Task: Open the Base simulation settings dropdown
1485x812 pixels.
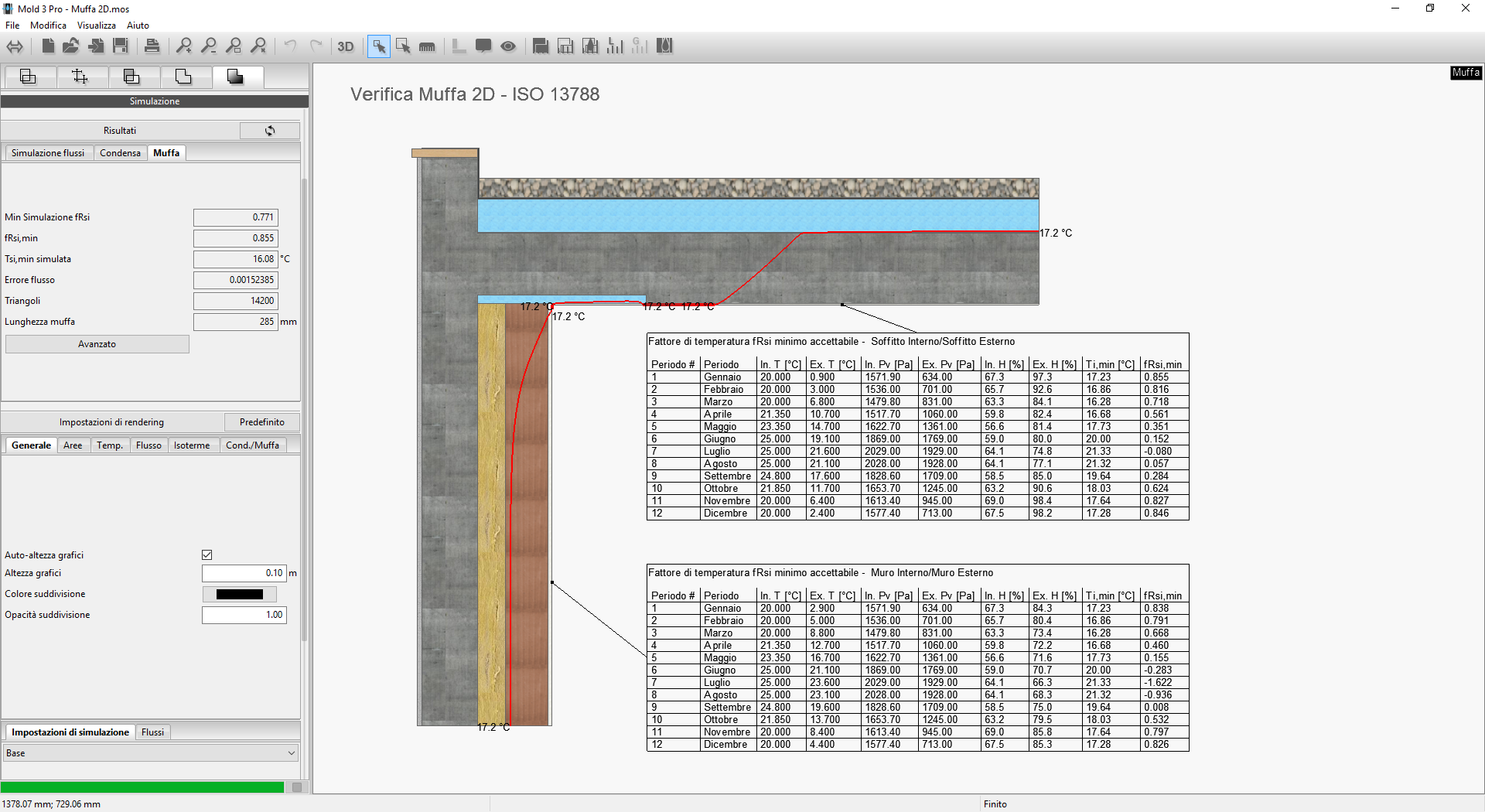Action: [151, 753]
